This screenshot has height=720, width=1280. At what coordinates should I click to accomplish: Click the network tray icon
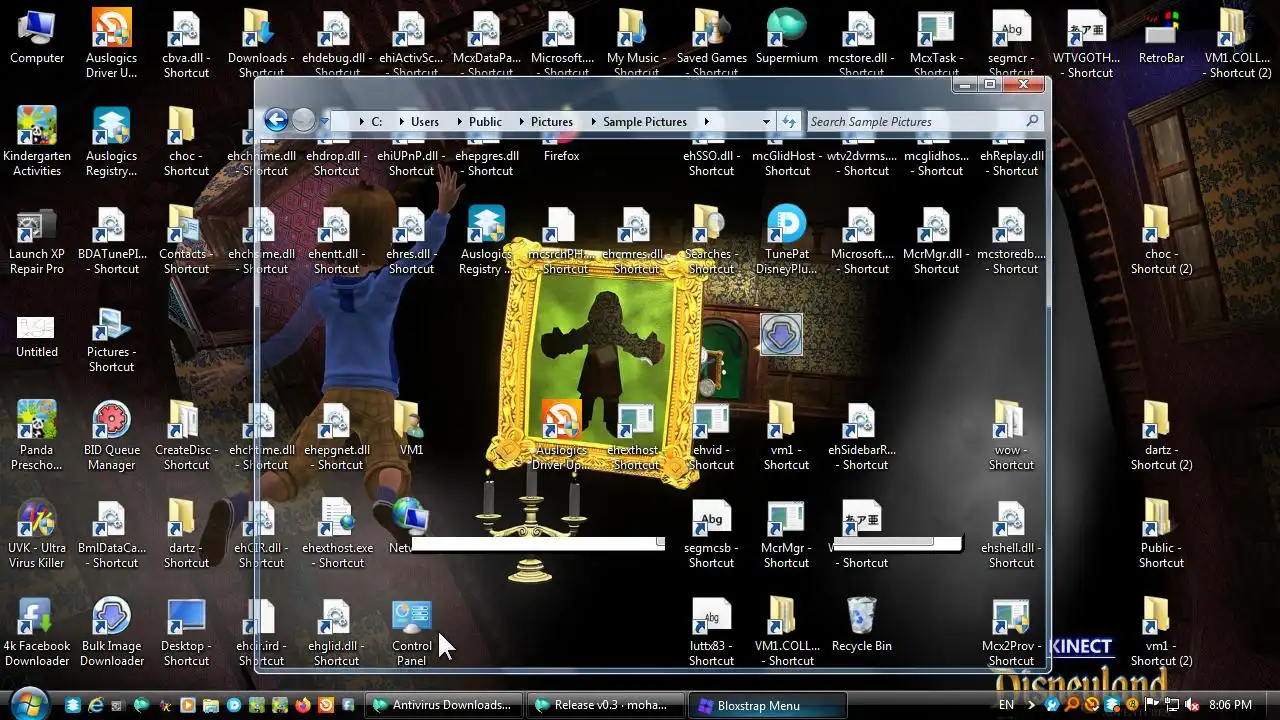tap(1171, 705)
